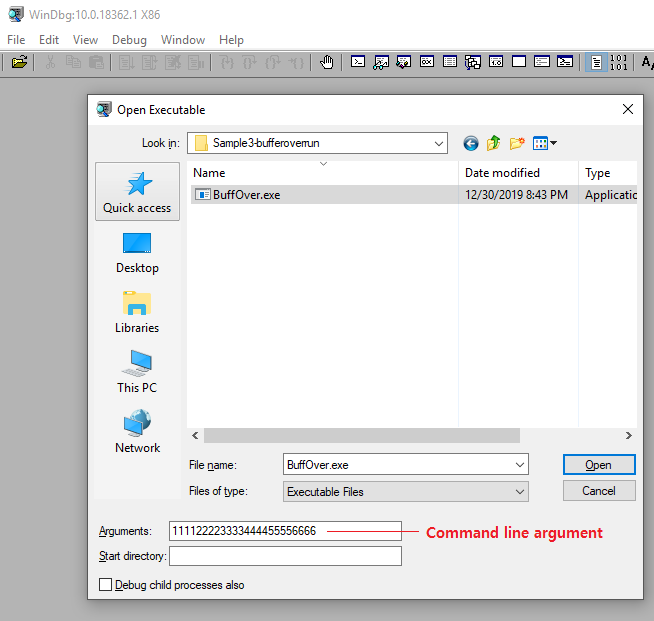Image resolution: width=654 pixels, height=621 pixels.
Task: Click the Run to cursor toolbar icon
Action: [x=295, y=62]
